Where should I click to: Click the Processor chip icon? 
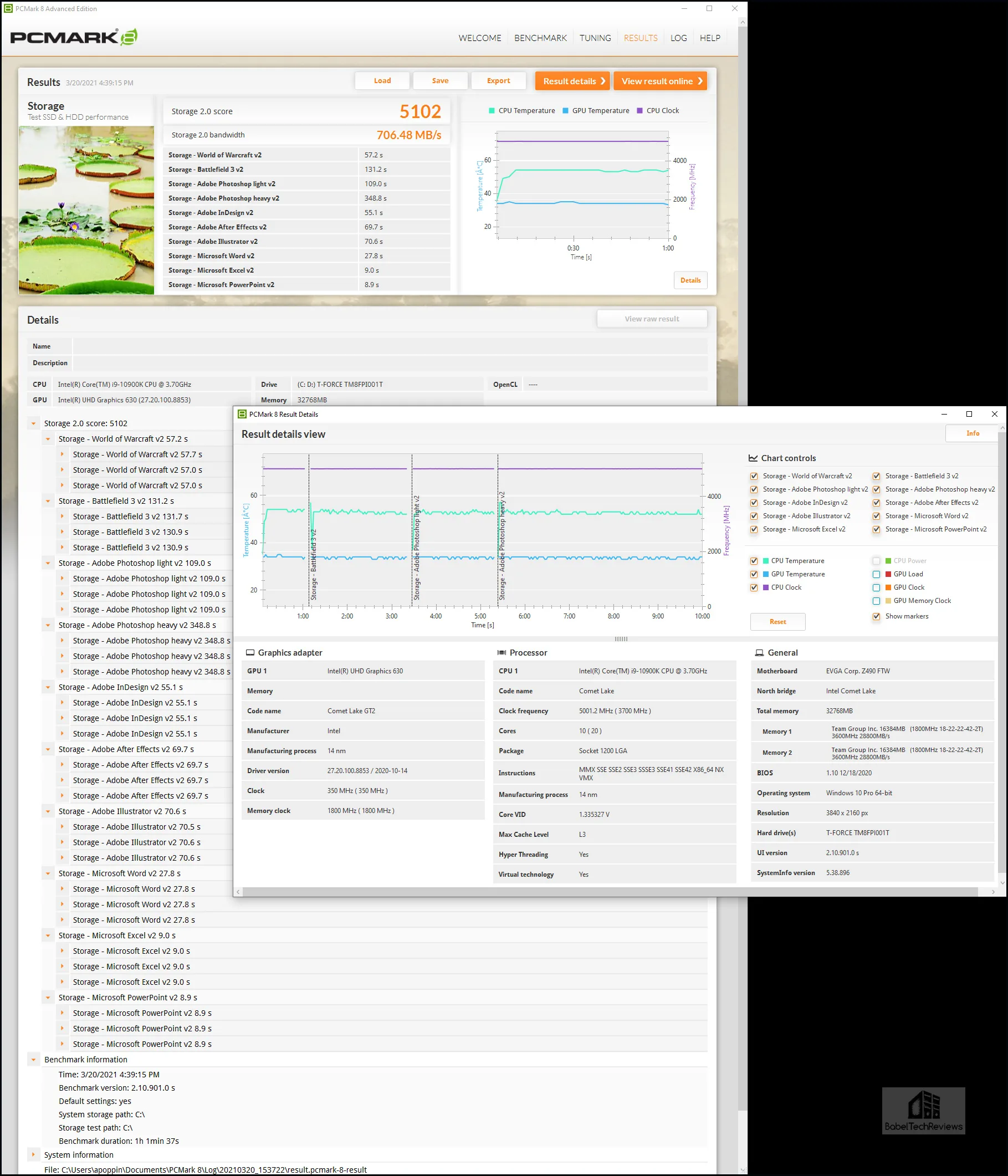(x=502, y=653)
